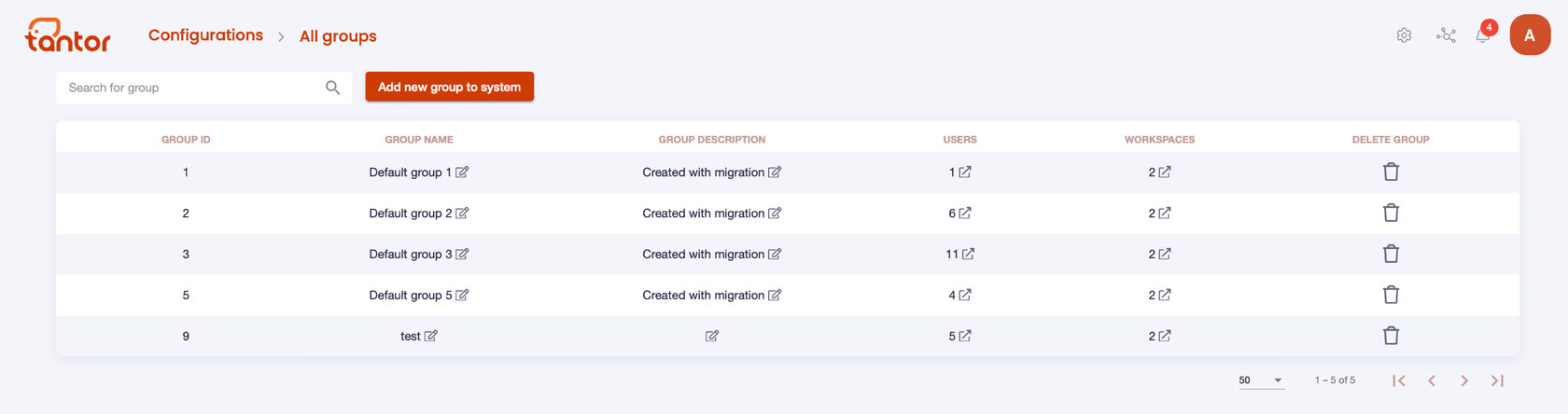Screen dimensions: 1568x414
Task: Jump to the last page
Action: coord(1498,380)
